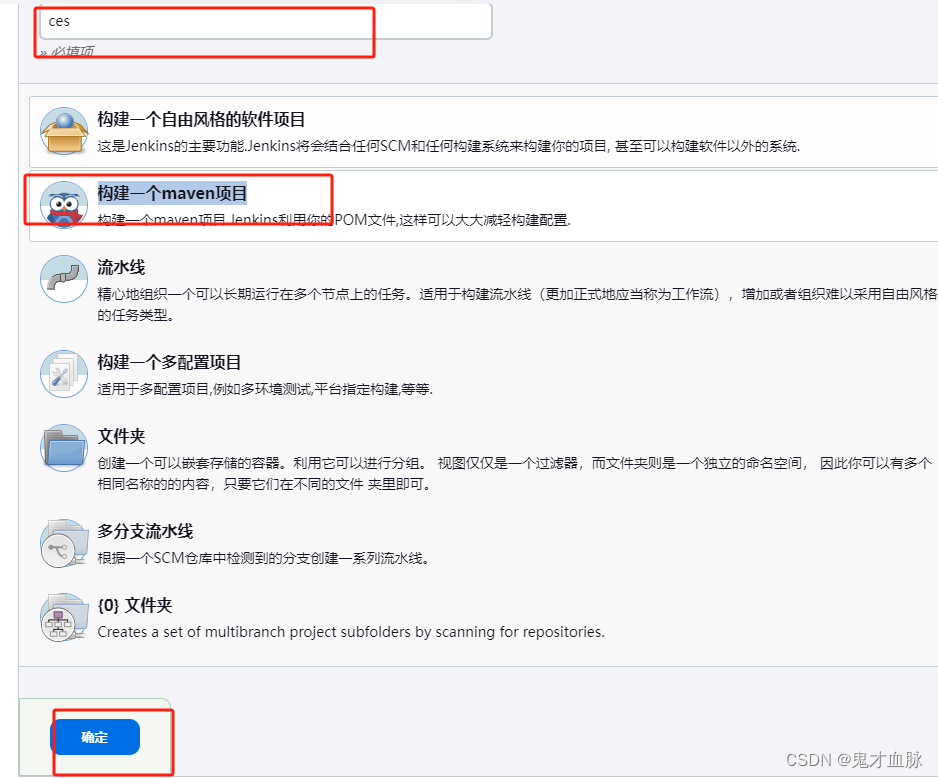Choose 构建一个多配置项目 option
The height and width of the screenshot is (778, 938).
tap(169, 362)
